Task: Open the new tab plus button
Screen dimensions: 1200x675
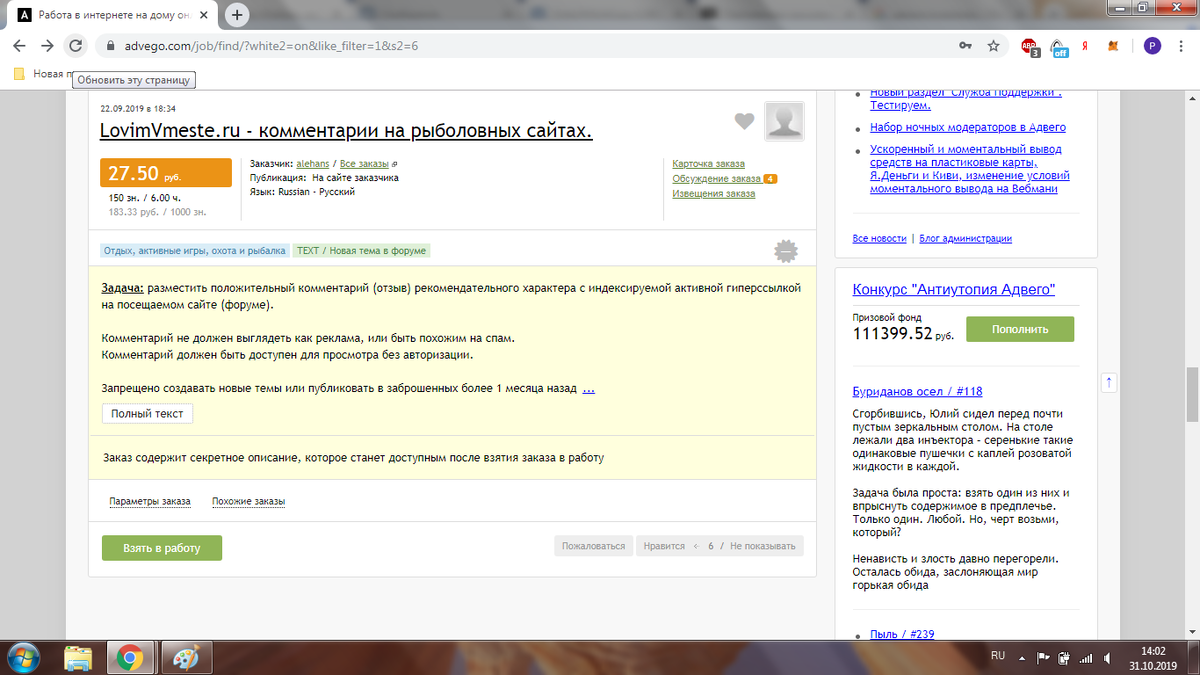Action: click(x=237, y=15)
